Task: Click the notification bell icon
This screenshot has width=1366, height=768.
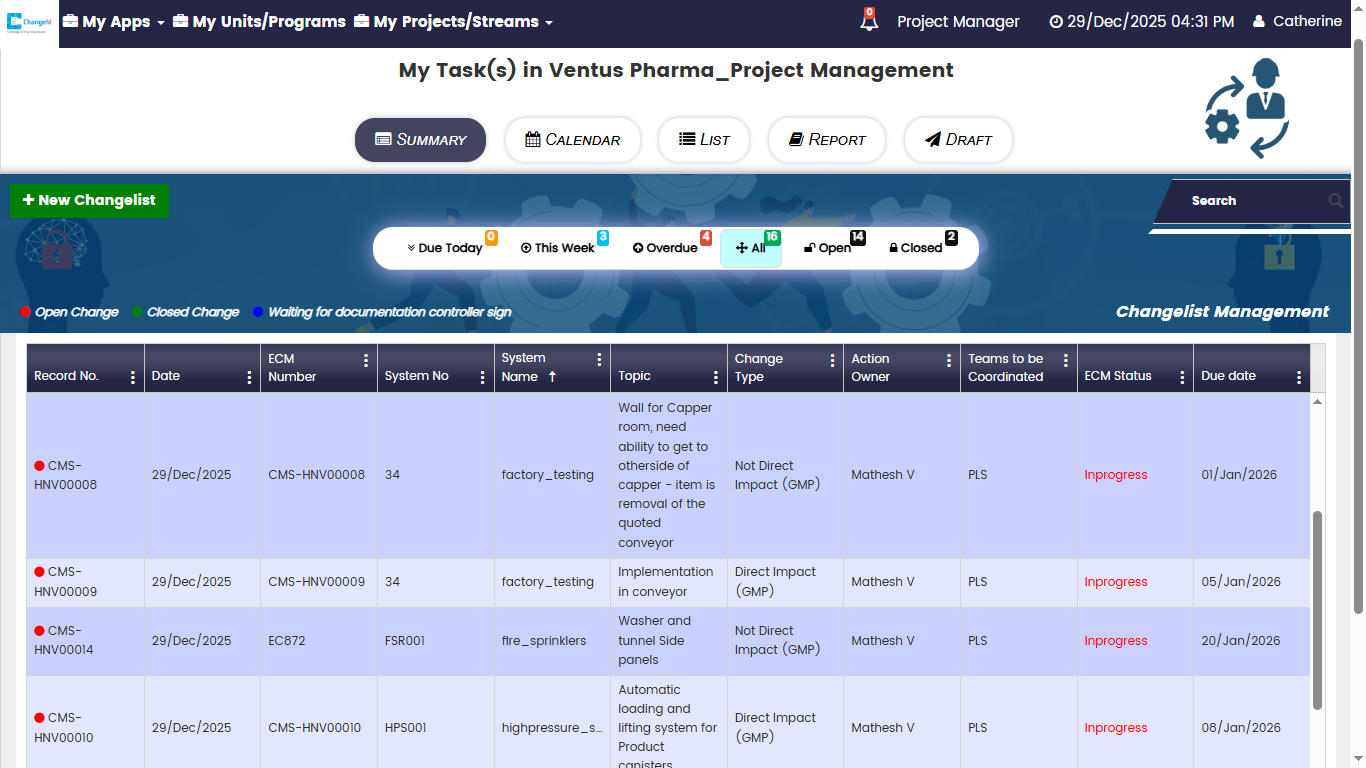Action: coord(869,21)
